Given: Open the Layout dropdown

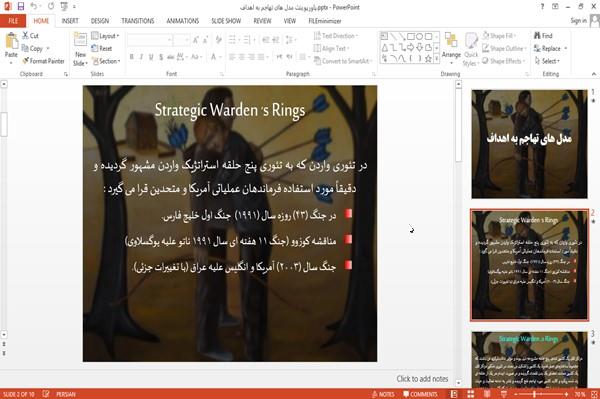Looking at the screenshot, I should [105, 36].
